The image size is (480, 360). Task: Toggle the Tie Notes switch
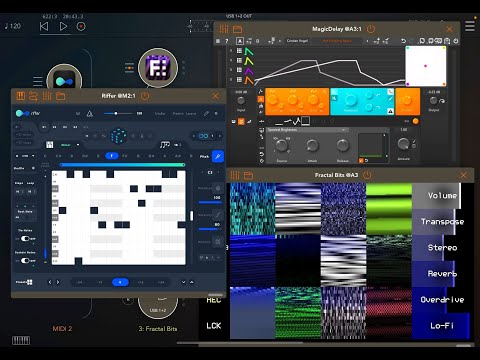click(x=26, y=239)
